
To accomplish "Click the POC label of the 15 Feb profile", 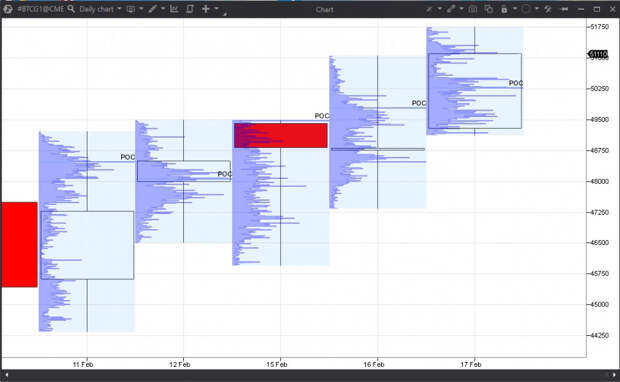I will pos(322,116).
